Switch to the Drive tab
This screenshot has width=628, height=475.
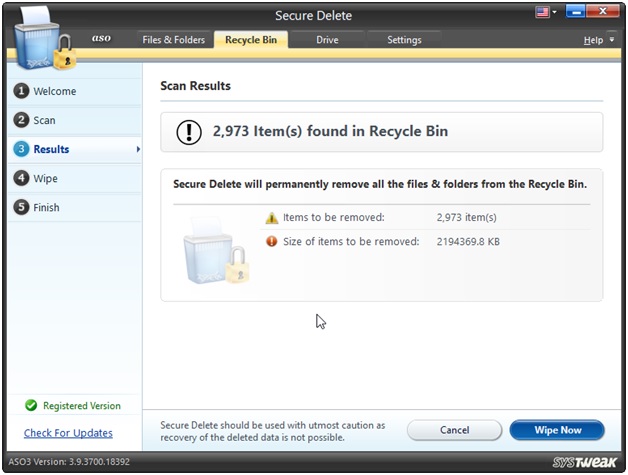pos(327,40)
